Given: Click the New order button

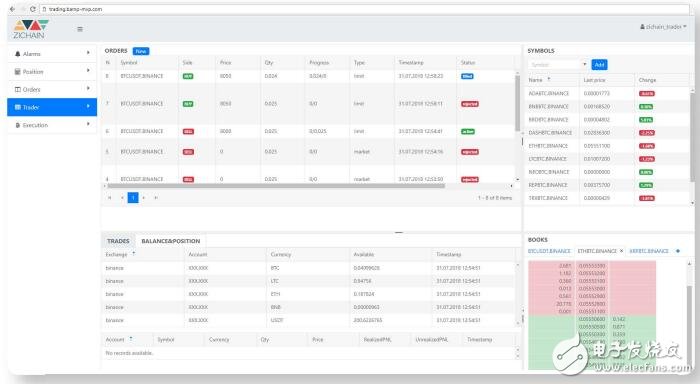Looking at the screenshot, I should pyautogui.click(x=141, y=51).
